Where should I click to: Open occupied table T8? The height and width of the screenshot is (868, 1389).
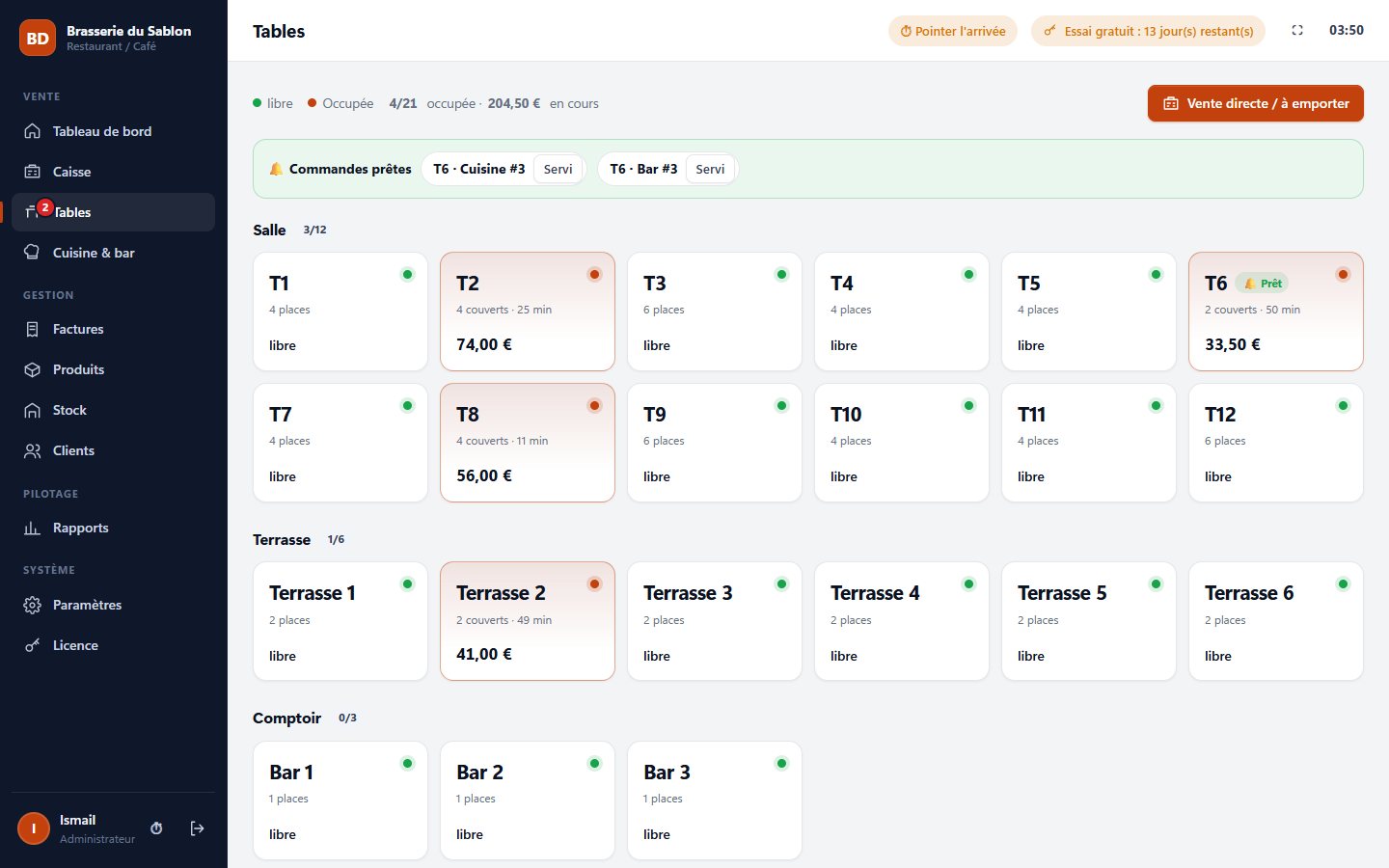[x=528, y=443]
